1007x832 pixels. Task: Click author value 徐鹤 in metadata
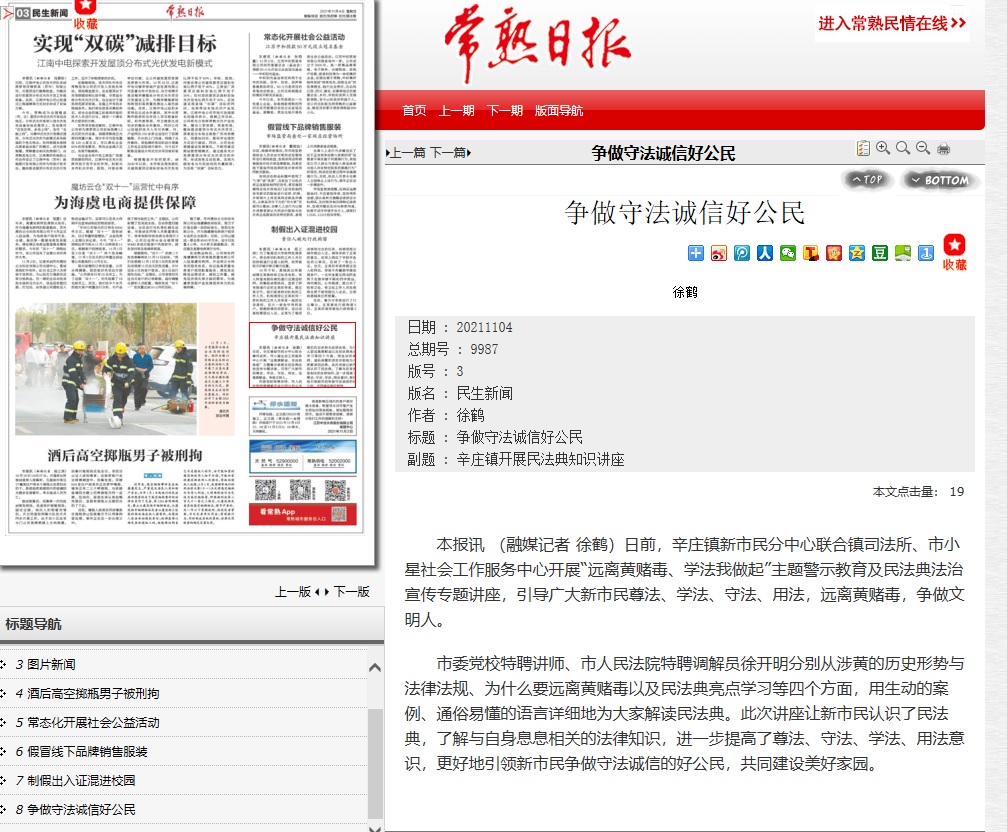pos(470,415)
